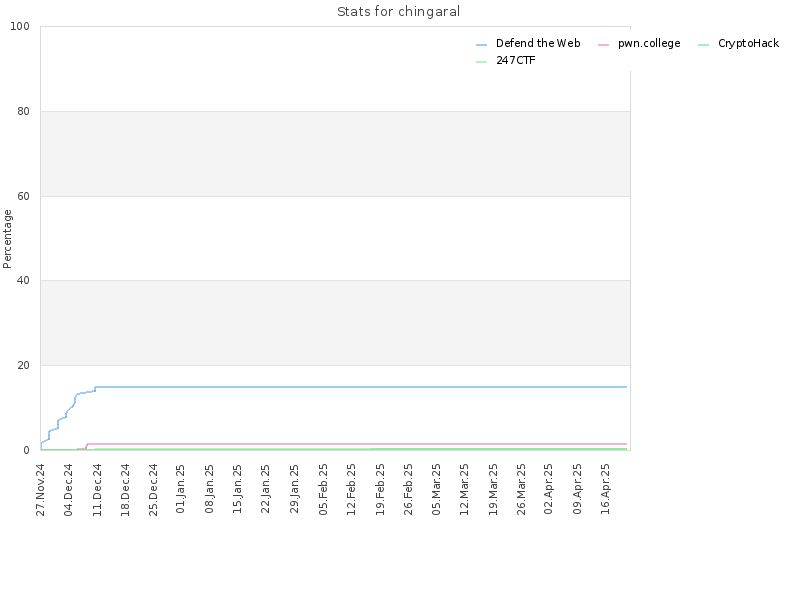Click the 05.Mar.25 date axis label
Viewport: 800px width, 600px height.
click(436, 489)
